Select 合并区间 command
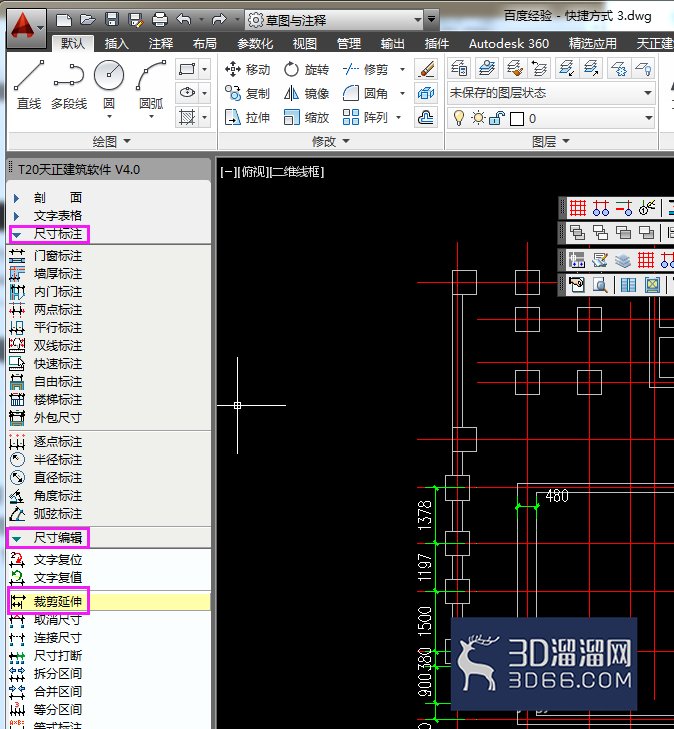This screenshot has height=729, width=674. (58, 691)
